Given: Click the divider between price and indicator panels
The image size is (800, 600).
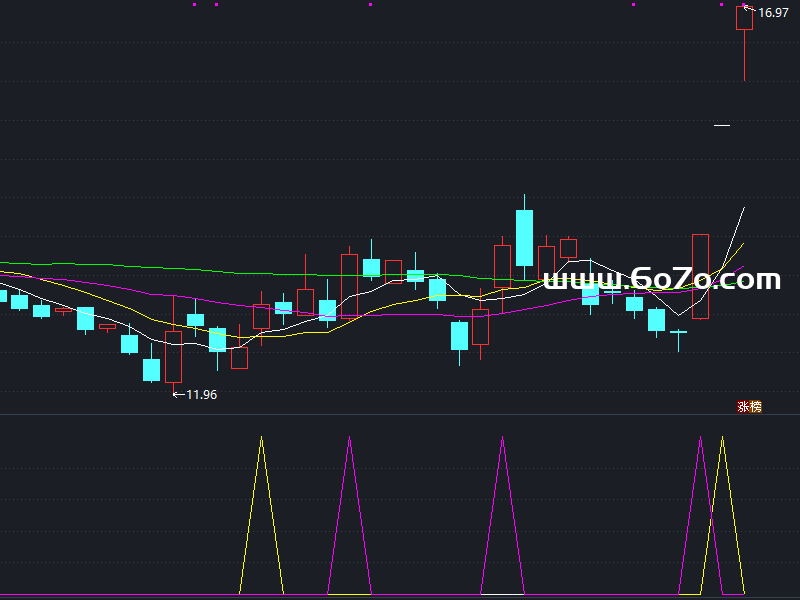Looking at the screenshot, I should coord(400,414).
